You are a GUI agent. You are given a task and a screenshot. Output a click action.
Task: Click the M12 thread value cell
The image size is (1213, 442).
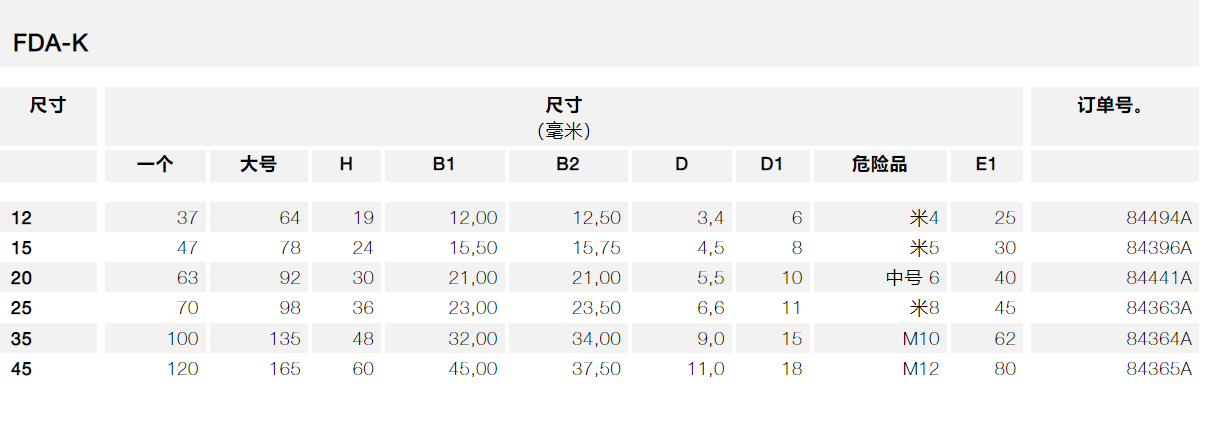click(921, 369)
